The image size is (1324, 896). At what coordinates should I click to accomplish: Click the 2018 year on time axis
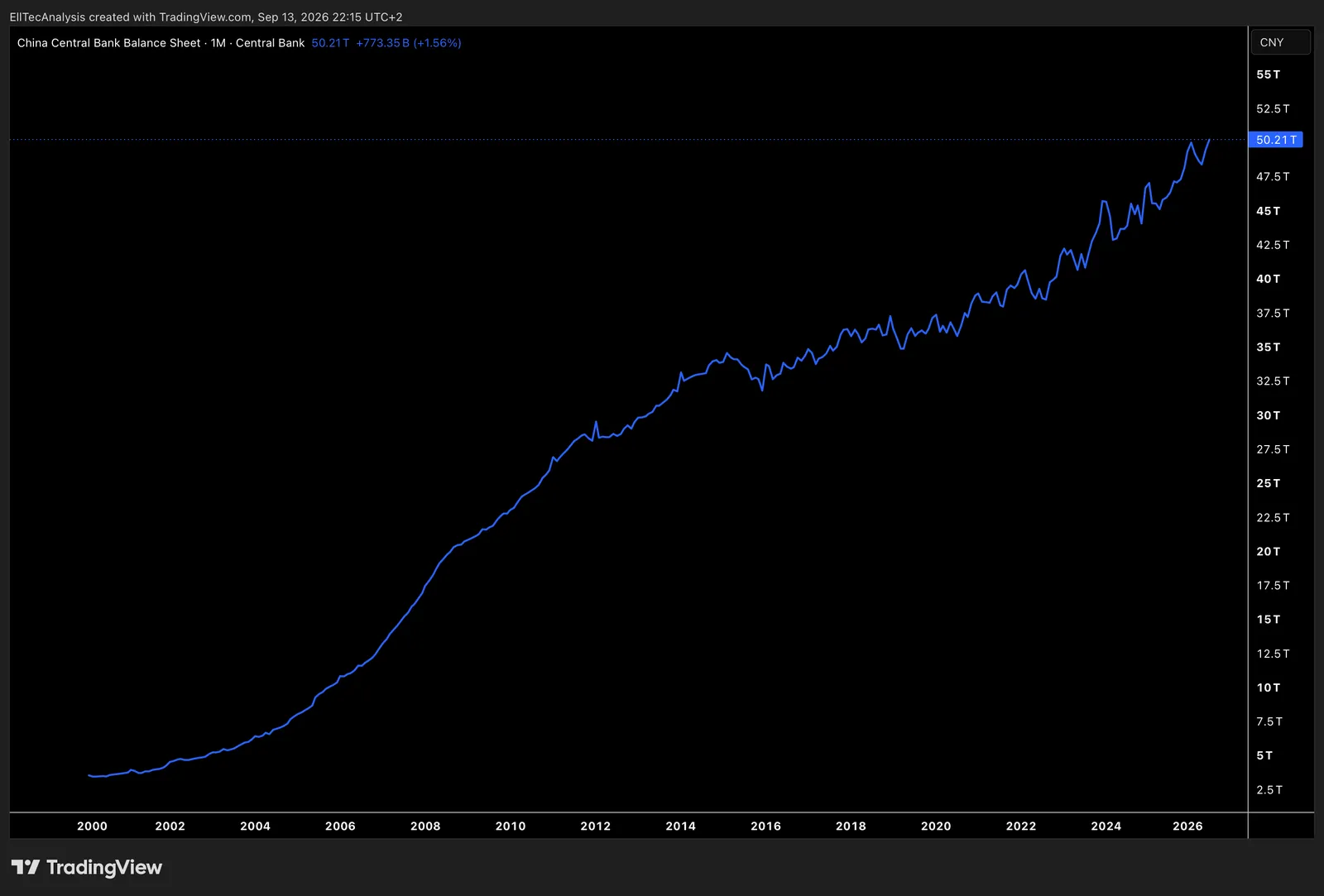(851, 826)
